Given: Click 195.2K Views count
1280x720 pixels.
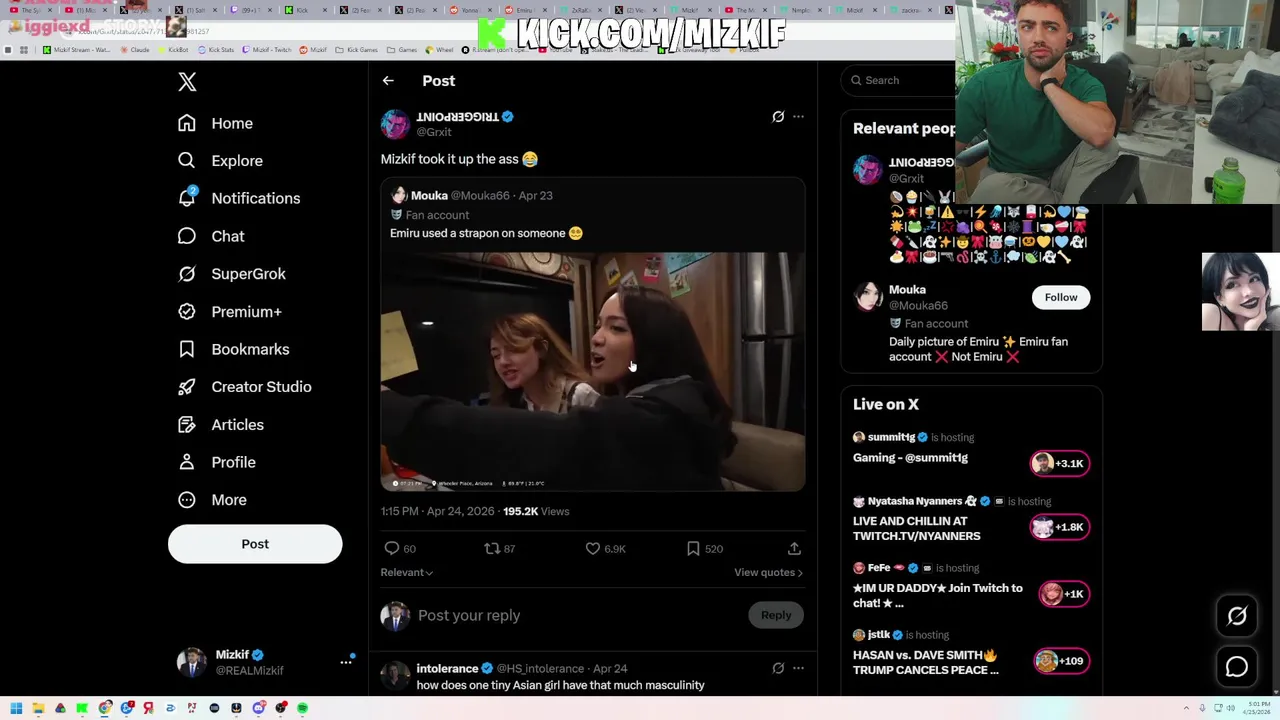Looking at the screenshot, I should (536, 511).
